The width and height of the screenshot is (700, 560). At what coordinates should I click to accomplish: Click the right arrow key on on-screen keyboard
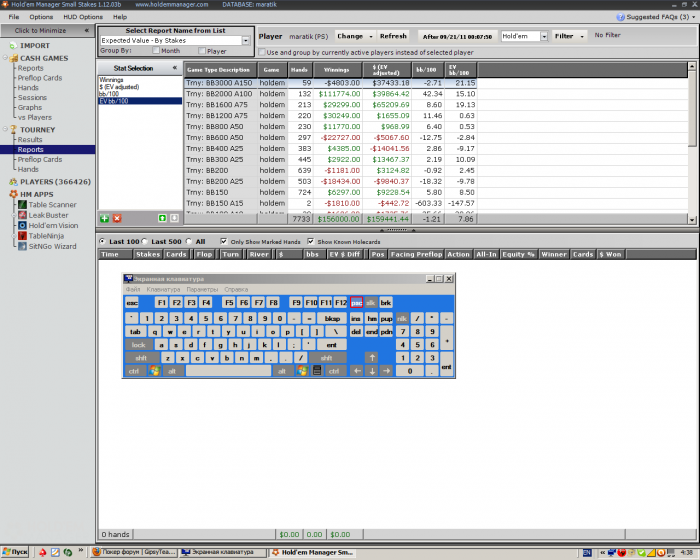tap(387, 371)
